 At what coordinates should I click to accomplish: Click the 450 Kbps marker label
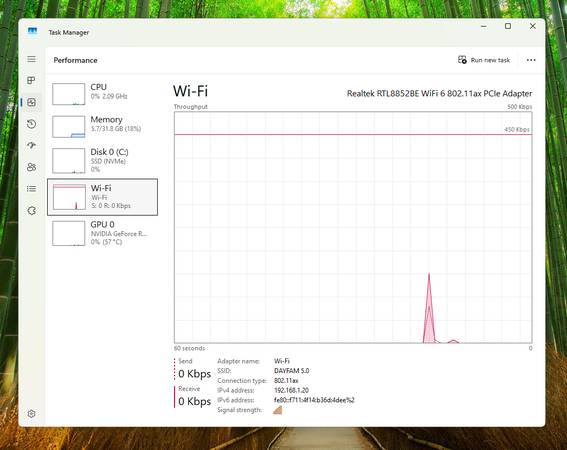coord(517,130)
